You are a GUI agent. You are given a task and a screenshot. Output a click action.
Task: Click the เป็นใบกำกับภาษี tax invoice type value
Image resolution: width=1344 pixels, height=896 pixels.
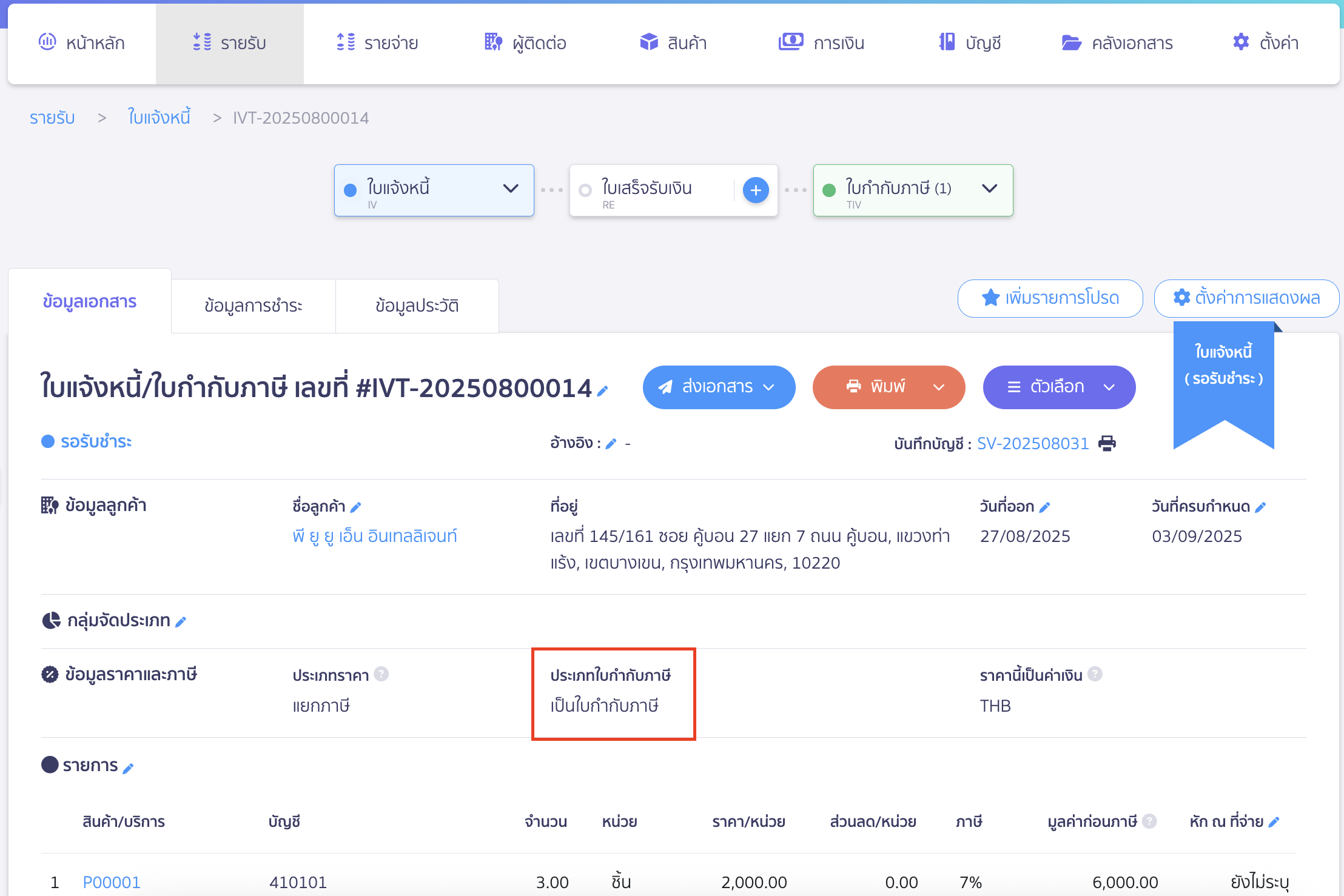point(604,706)
